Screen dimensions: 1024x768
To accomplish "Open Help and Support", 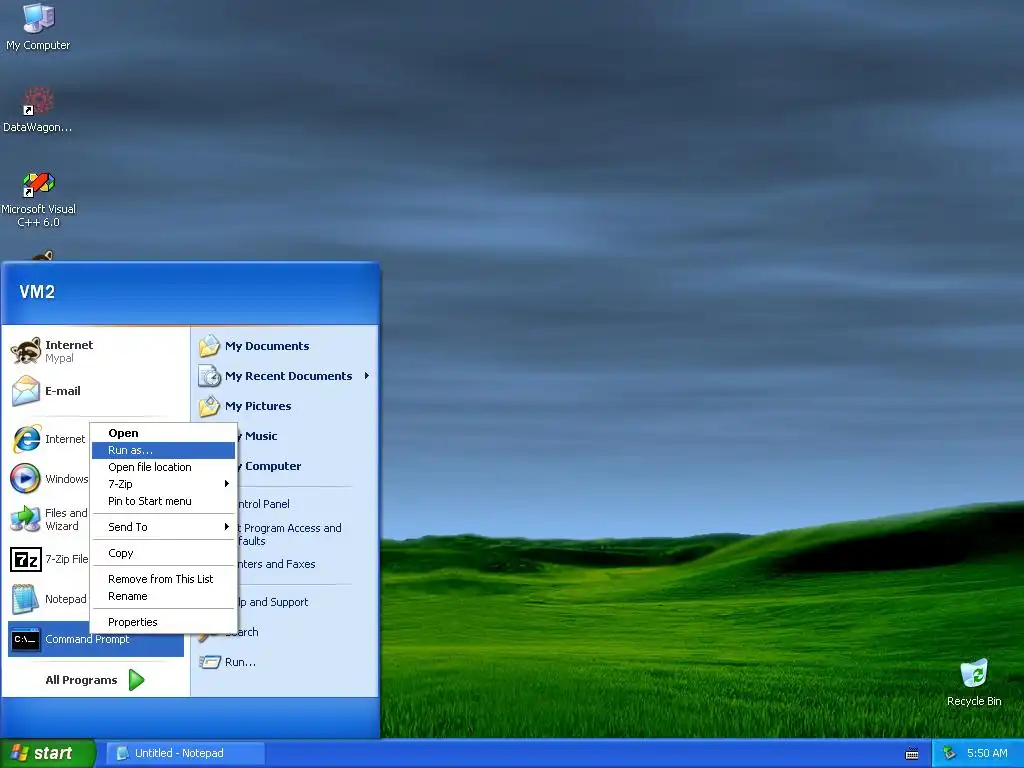I will click(x=273, y=602).
